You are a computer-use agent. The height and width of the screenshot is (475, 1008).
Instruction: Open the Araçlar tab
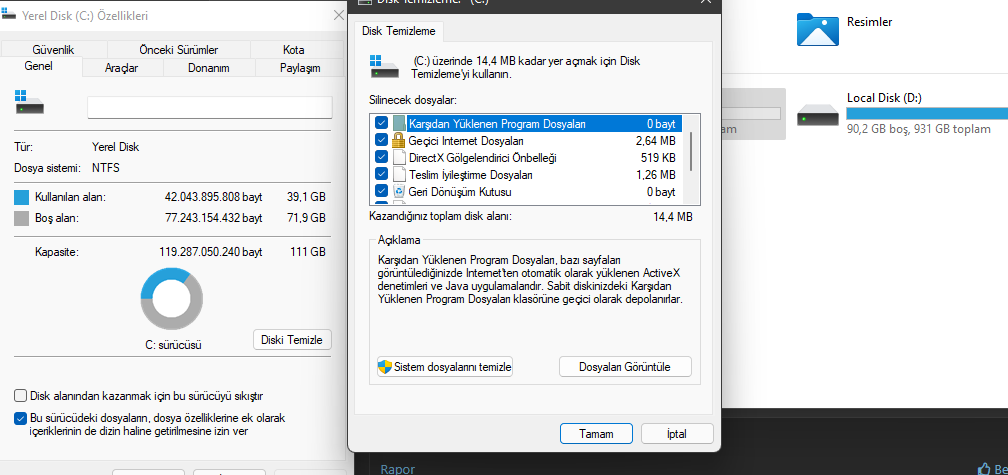(121, 67)
